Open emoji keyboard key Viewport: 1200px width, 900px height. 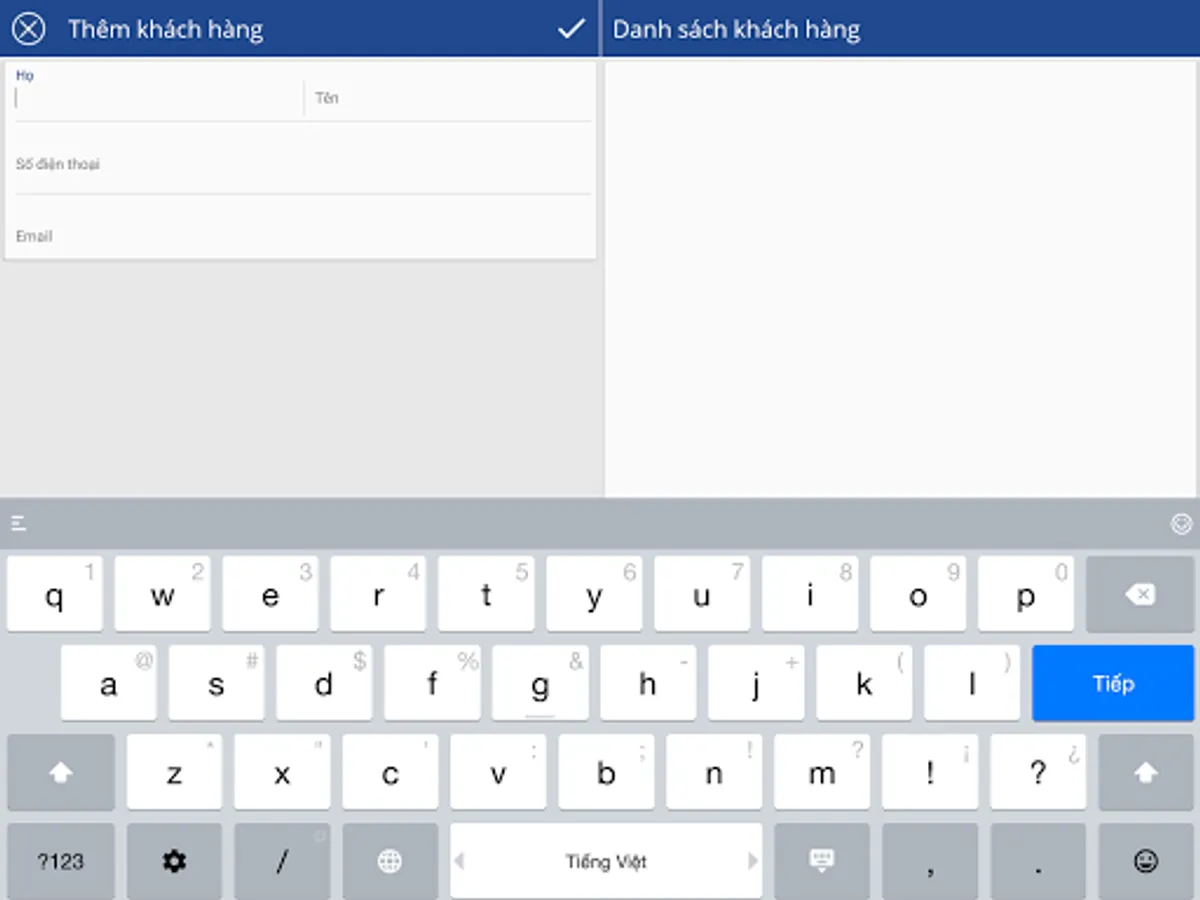(x=1146, y=861)
